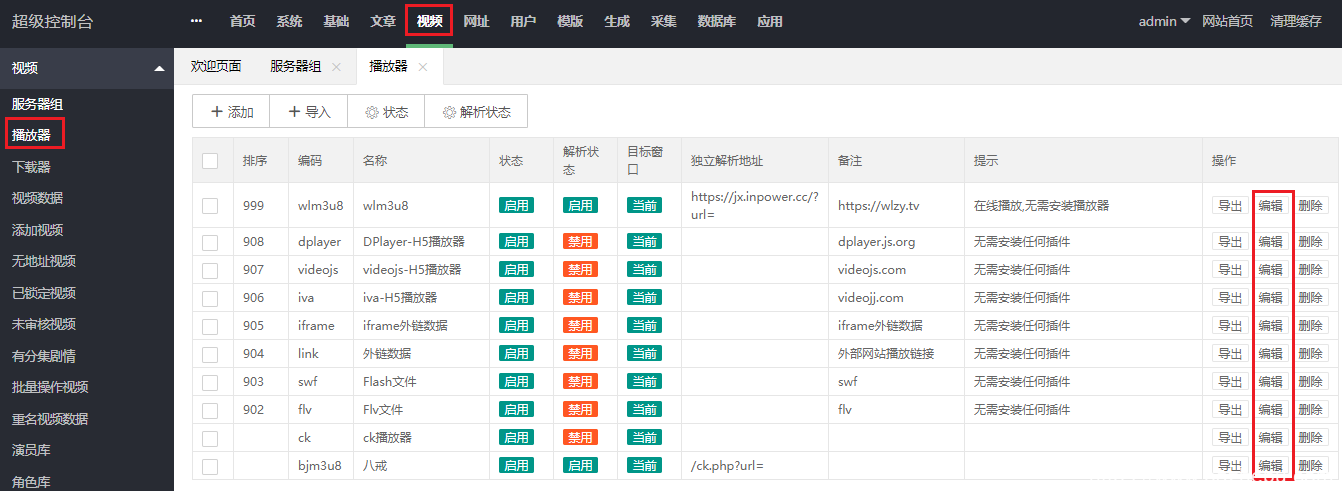Viewport: 1342px width, 491px height.
Task: Click 清理缓存 link
Action: tap(1296, 21)
